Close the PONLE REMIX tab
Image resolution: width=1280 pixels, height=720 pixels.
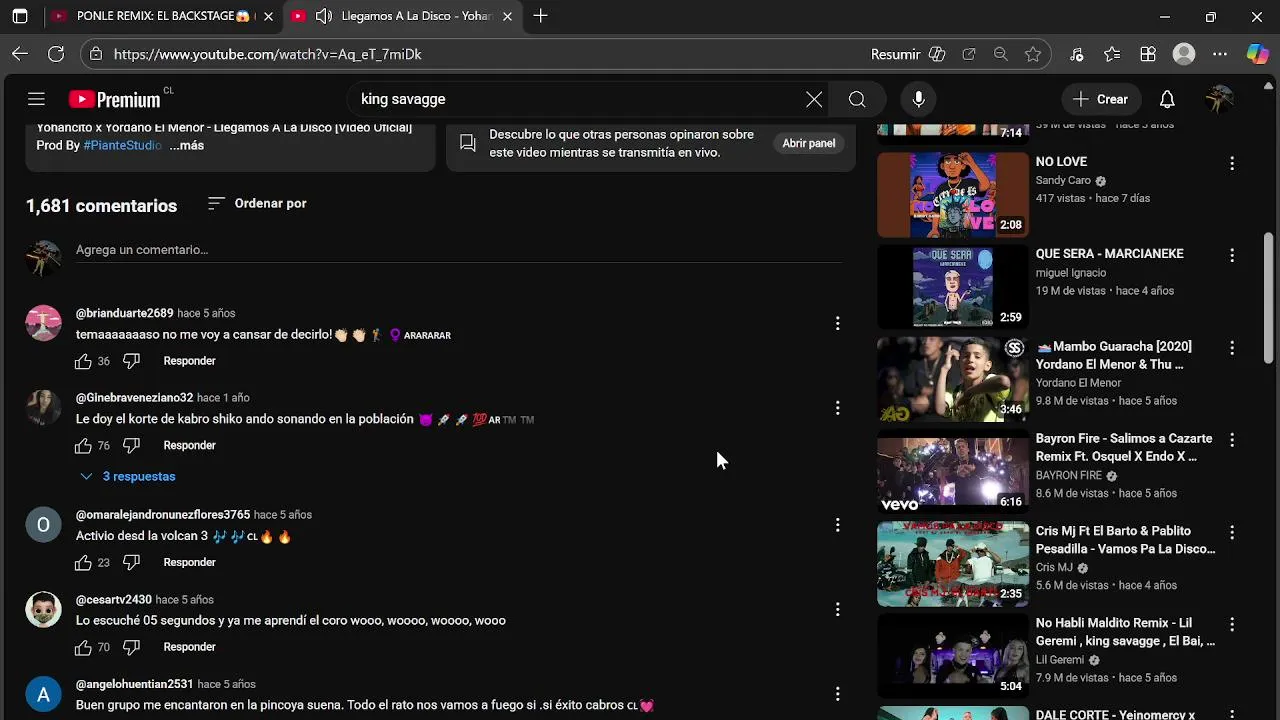(267, 16)
